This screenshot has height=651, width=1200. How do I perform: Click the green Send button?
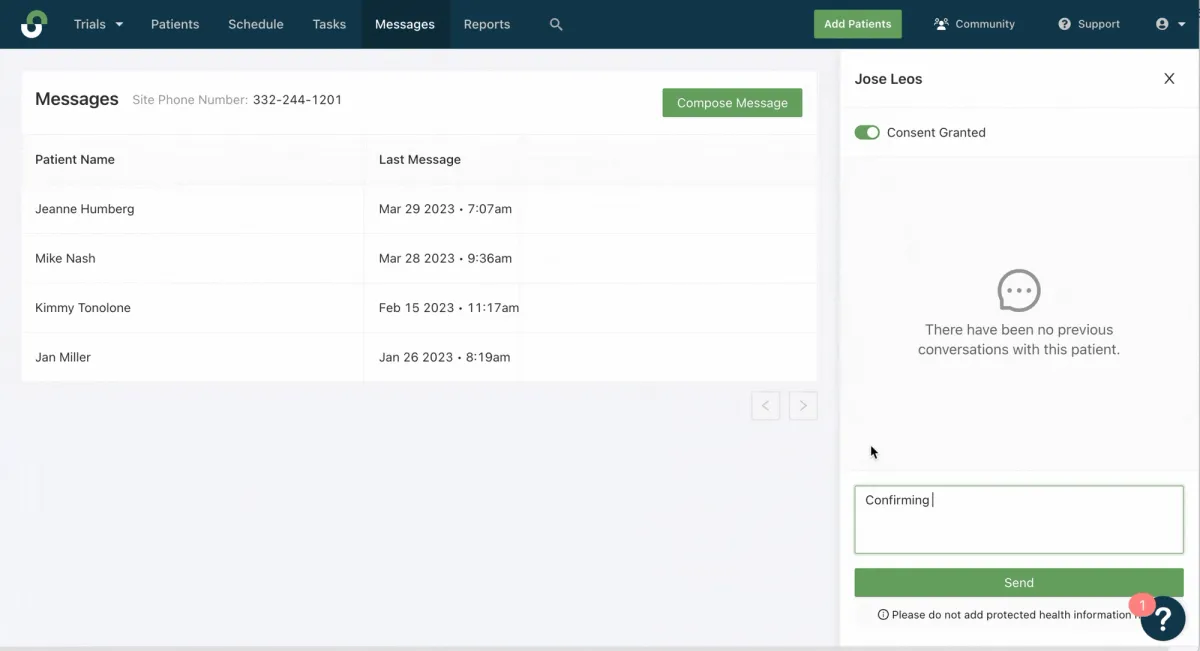pos(1018,583)
